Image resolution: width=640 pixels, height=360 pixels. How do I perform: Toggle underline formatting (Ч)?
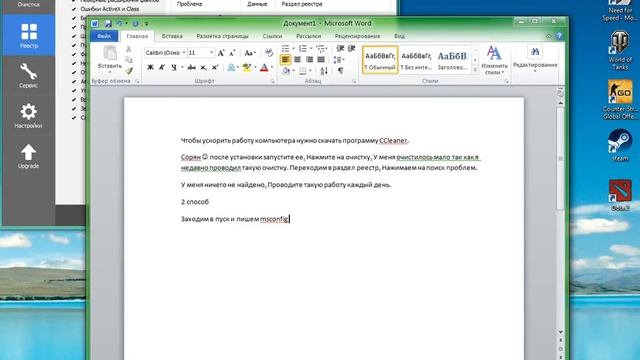(174, 67)
